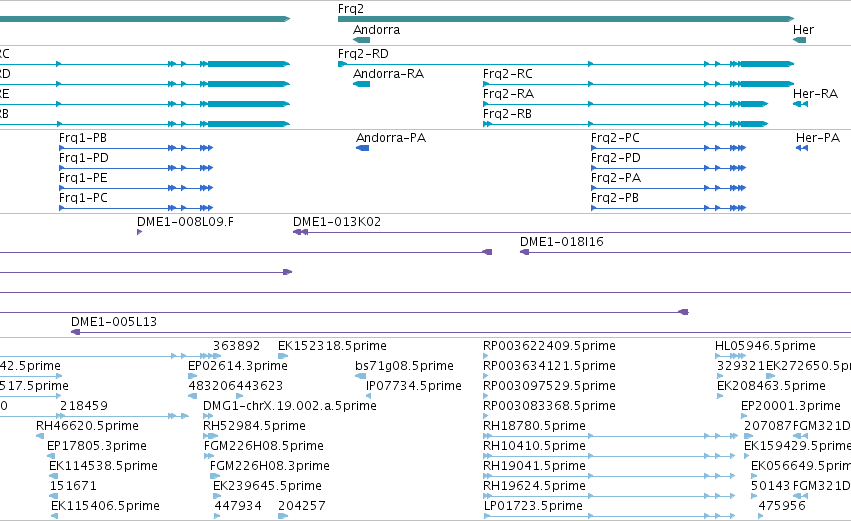The width and height of the screenshot is (851, 521).
Task: Click the 218459 feature label
Action: 84,406
